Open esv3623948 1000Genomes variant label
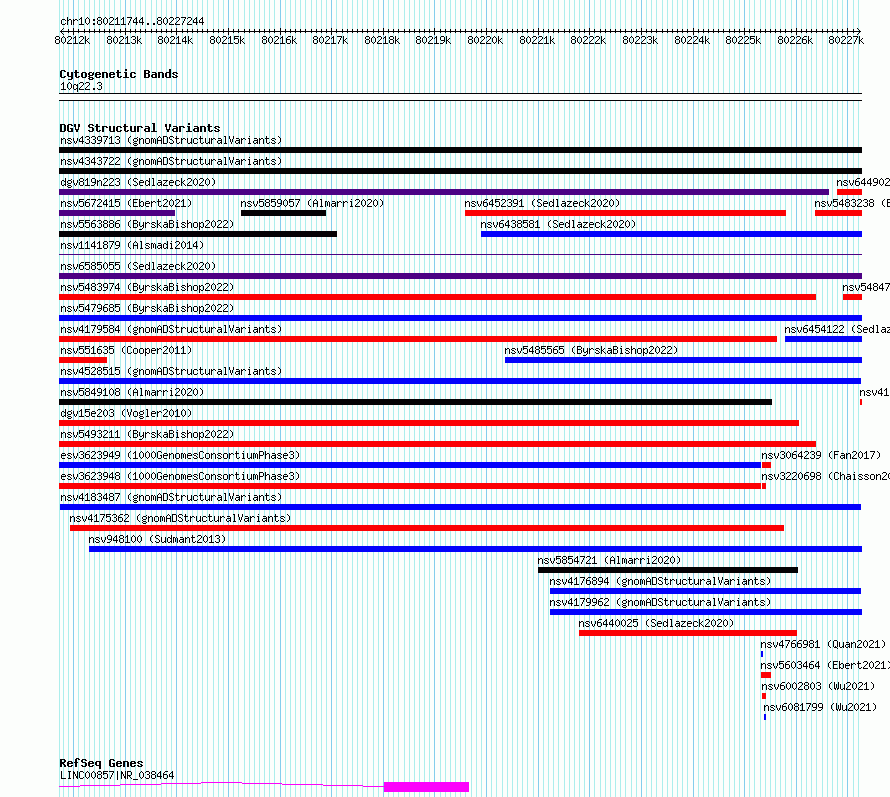This screenshot has height=797, width=890. [180, 476]
